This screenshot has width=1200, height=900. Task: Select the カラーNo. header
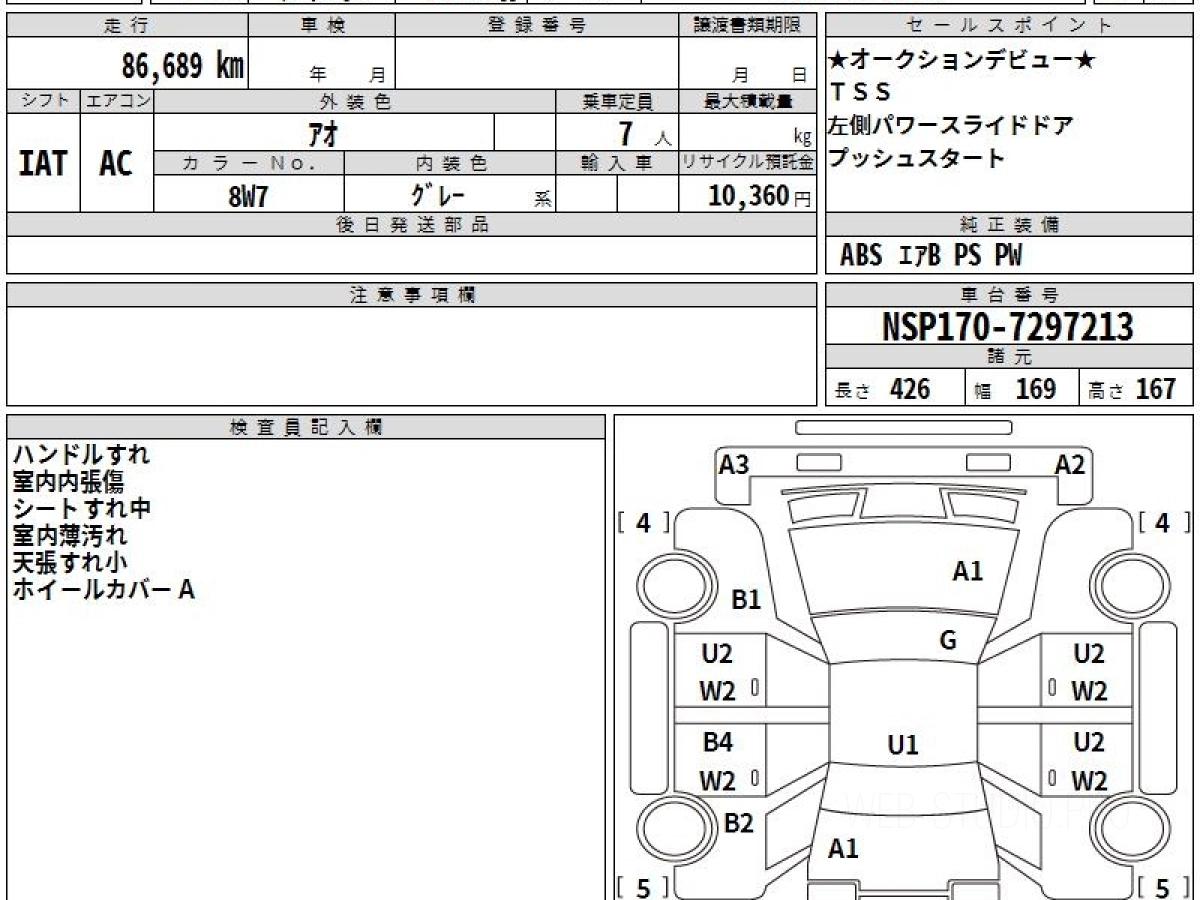click(249, 163)
